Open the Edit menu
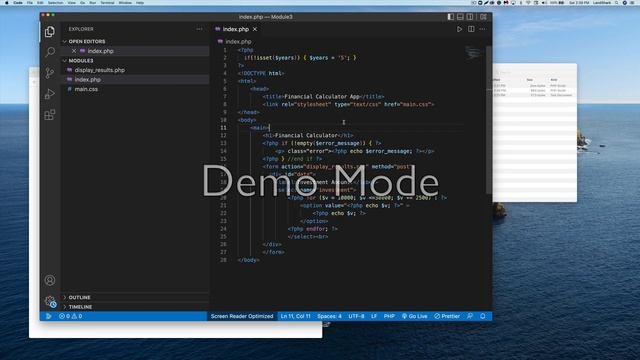The width and height of the screenshot is (640, 360). tap(40, 2)
